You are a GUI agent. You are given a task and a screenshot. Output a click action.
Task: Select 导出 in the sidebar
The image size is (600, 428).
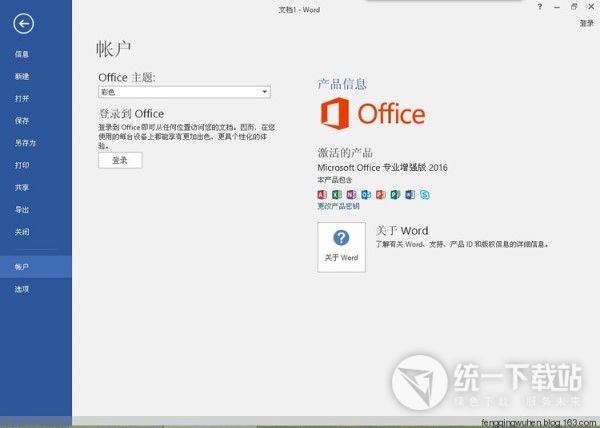click(x=22, y=209)
